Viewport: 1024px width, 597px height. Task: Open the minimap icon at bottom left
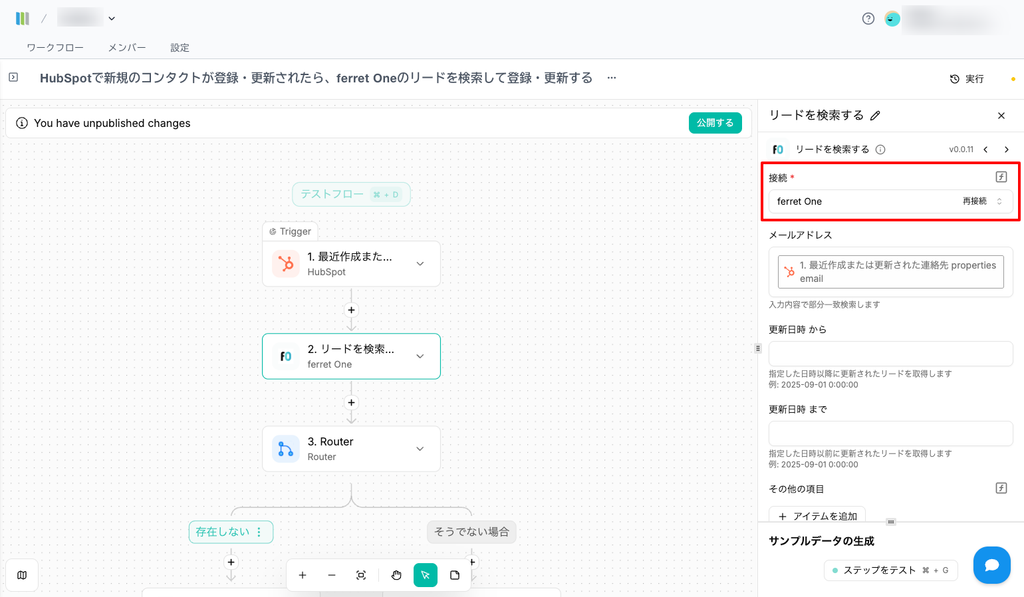click(x=22, y=575)
